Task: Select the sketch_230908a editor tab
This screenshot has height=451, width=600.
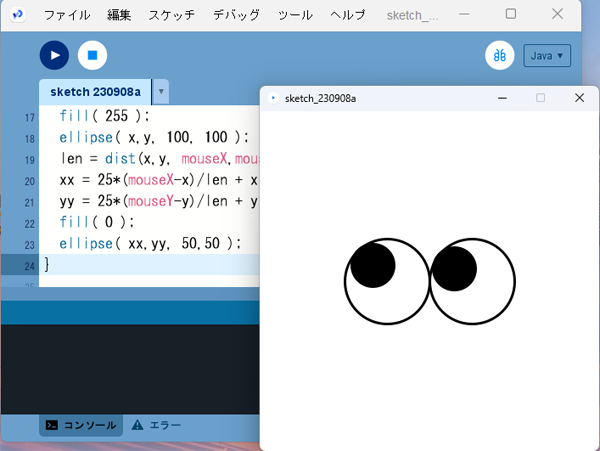Action: tap(95, 91)
